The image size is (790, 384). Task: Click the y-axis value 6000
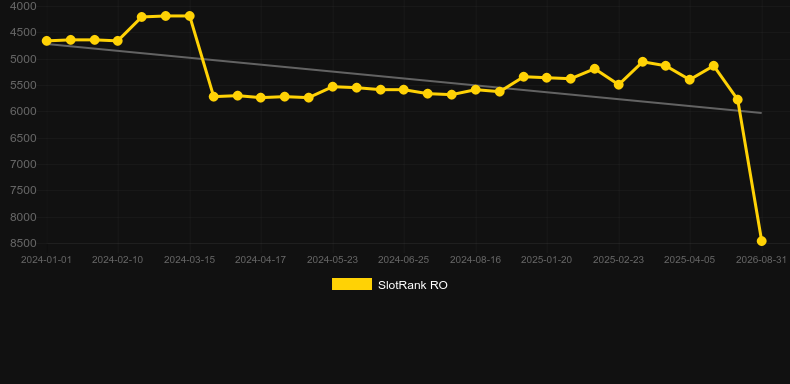[x=23, y=111]
